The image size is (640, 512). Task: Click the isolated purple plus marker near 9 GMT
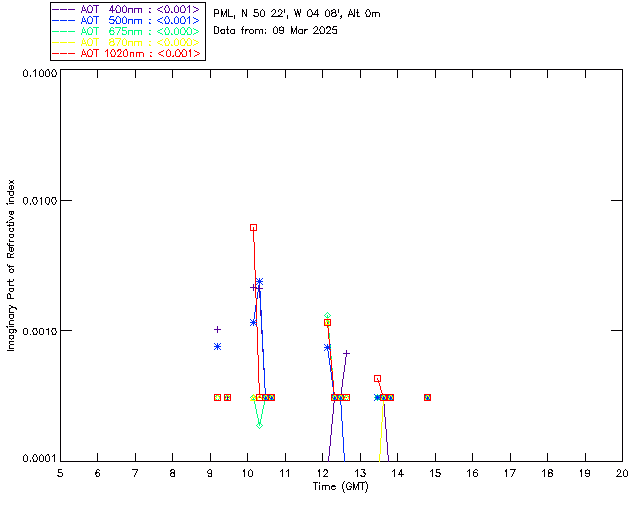[x=218, y=329]
